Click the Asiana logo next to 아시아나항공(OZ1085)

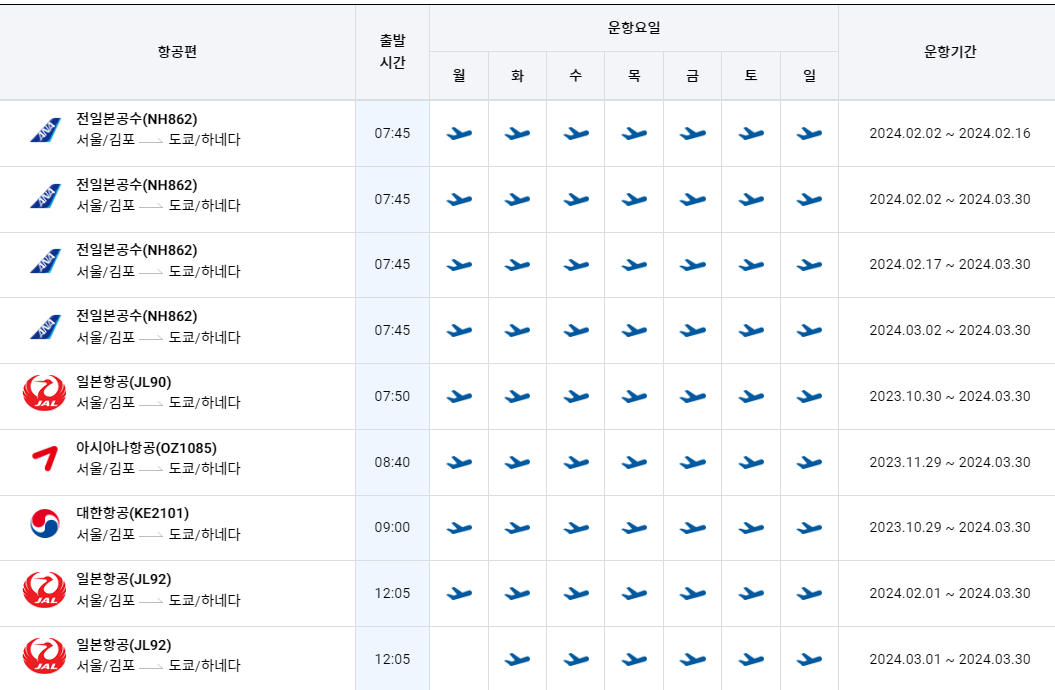[x=45, y=459]
